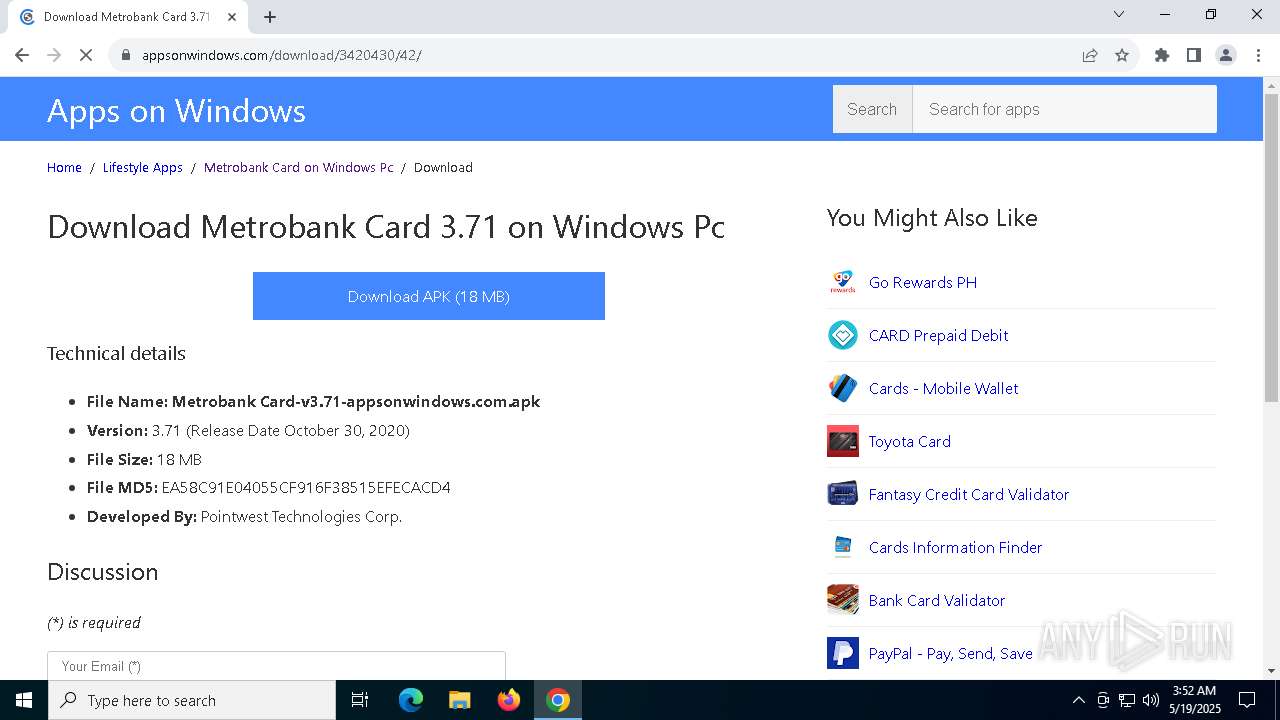The height and width of the screenshot is (720, 1280).
Task: Go to Home breadcrumb
Action: tap(64, 167)
